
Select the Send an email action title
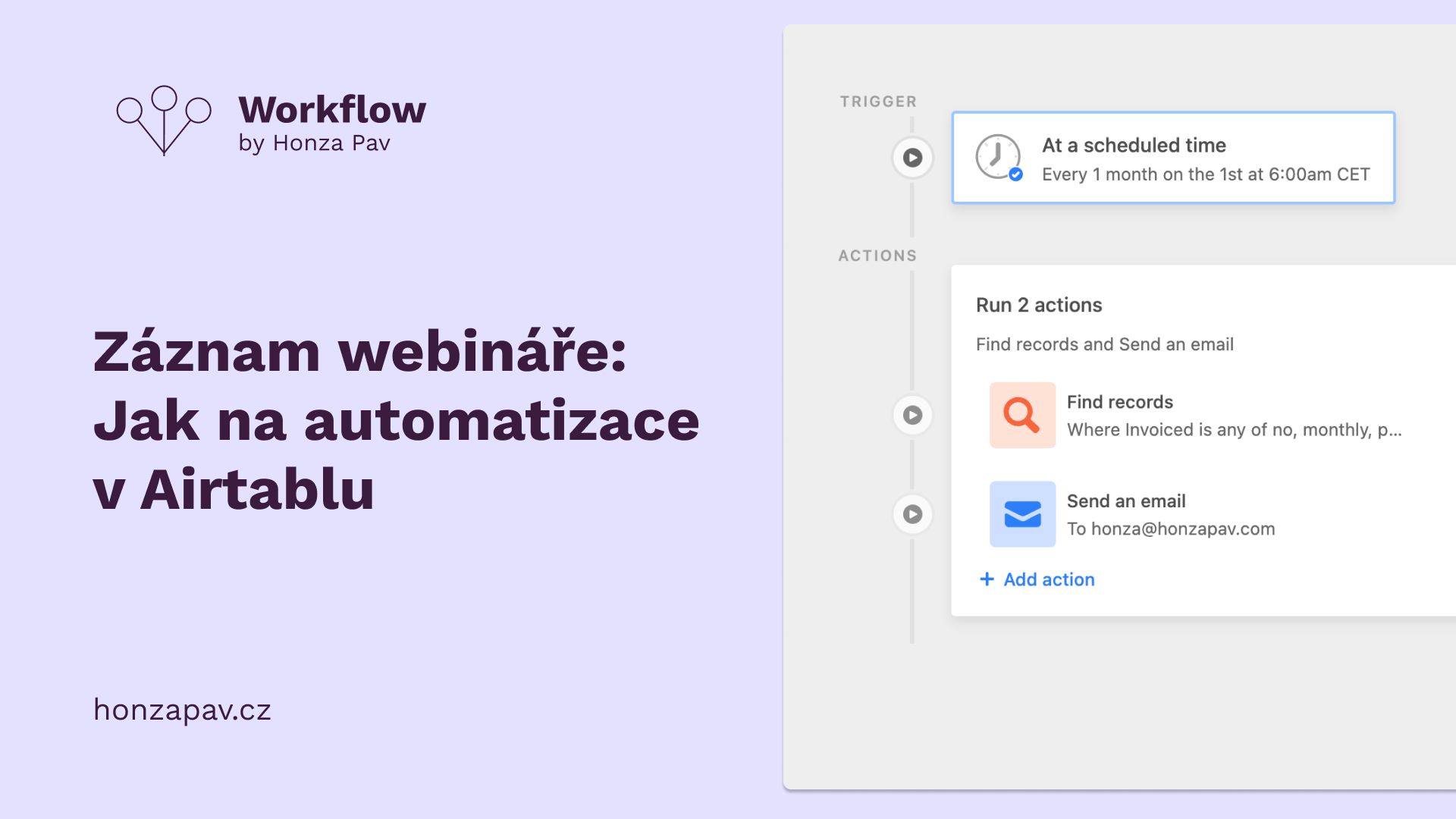click(1126, 501)
